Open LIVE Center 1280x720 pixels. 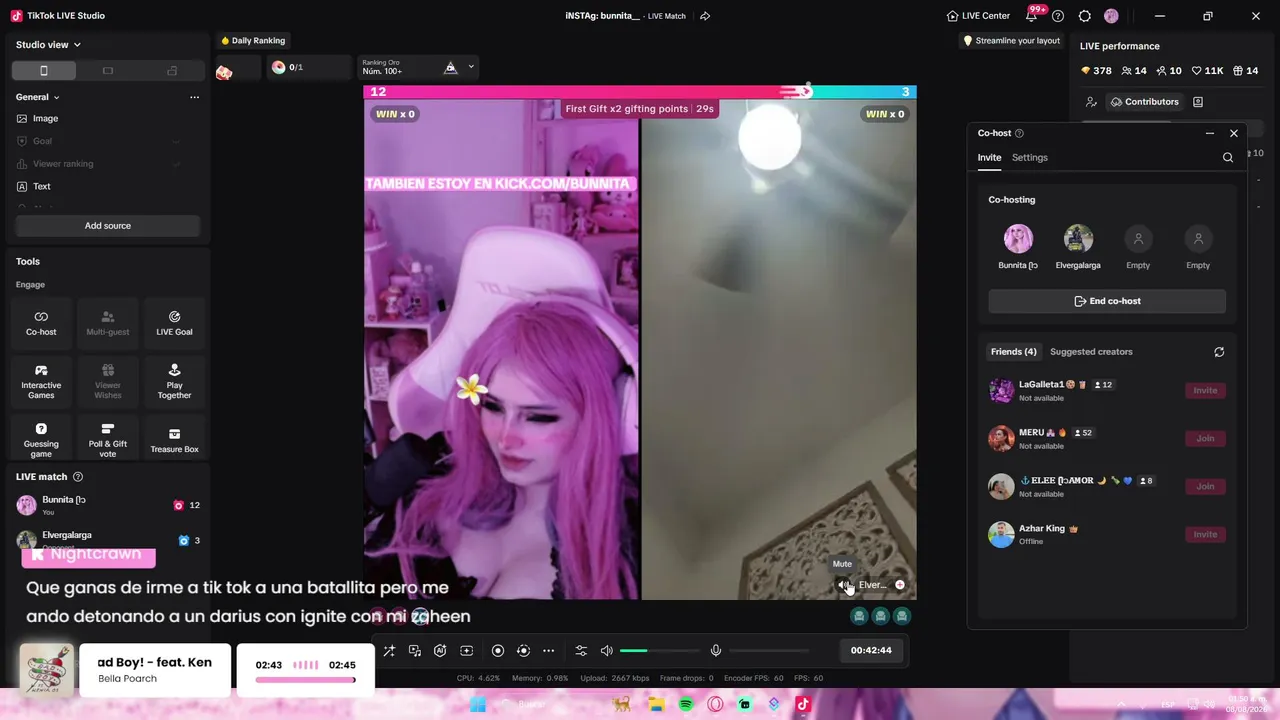click(x=978, y=16)
